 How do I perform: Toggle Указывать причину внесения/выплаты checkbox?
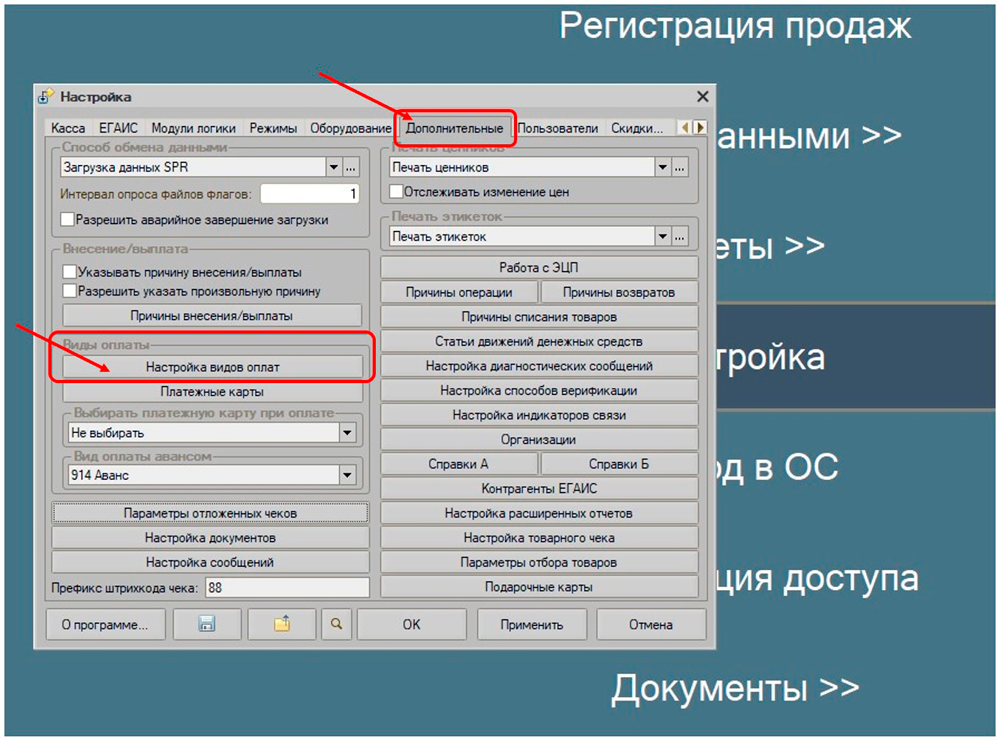(69, 272)
